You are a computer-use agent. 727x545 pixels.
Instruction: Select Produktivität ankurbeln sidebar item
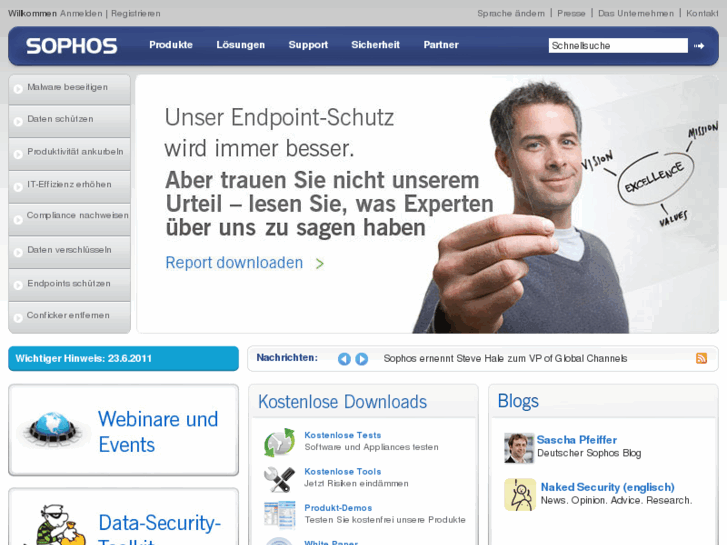(x=70, y=154)
